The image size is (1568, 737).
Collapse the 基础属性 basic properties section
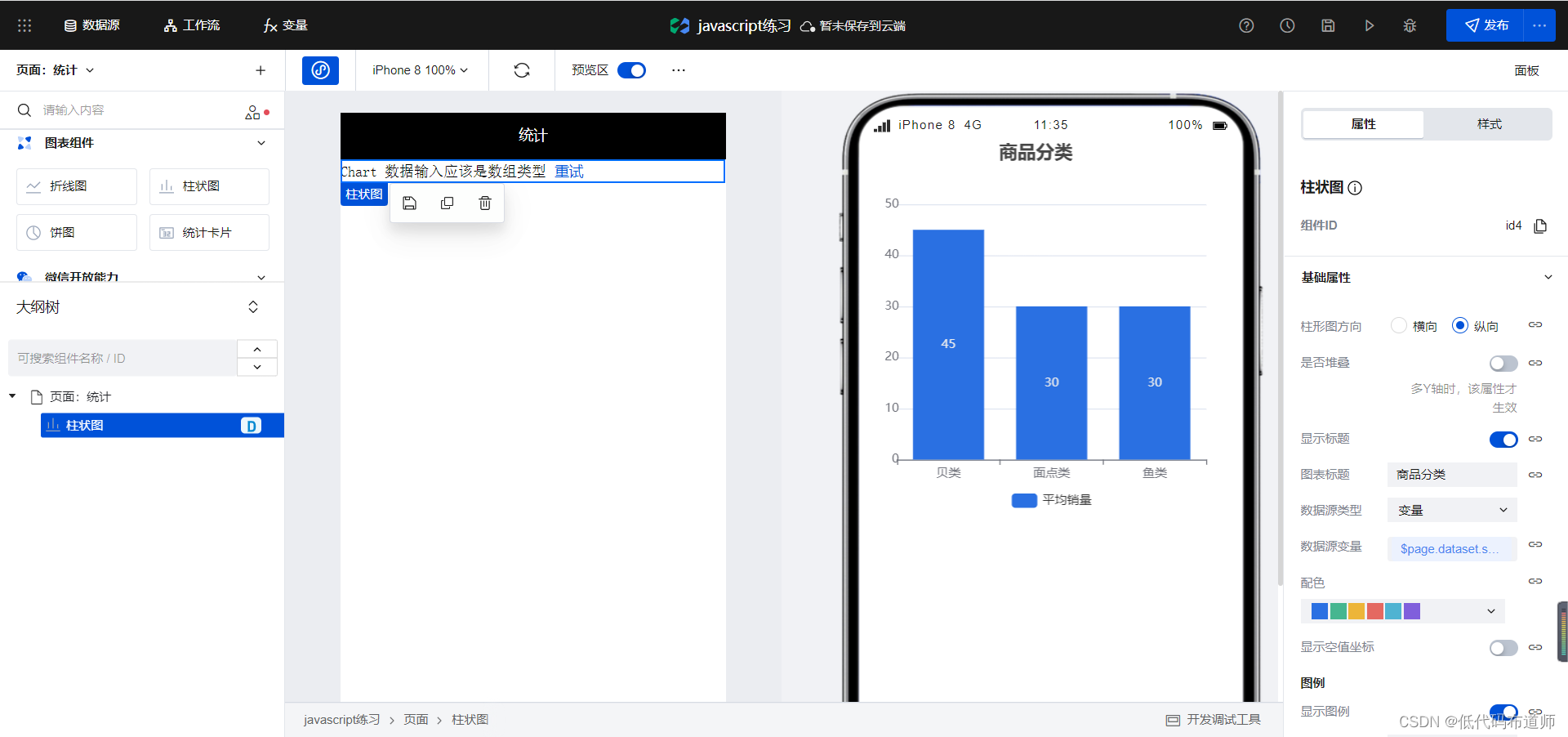point(1548,278)
